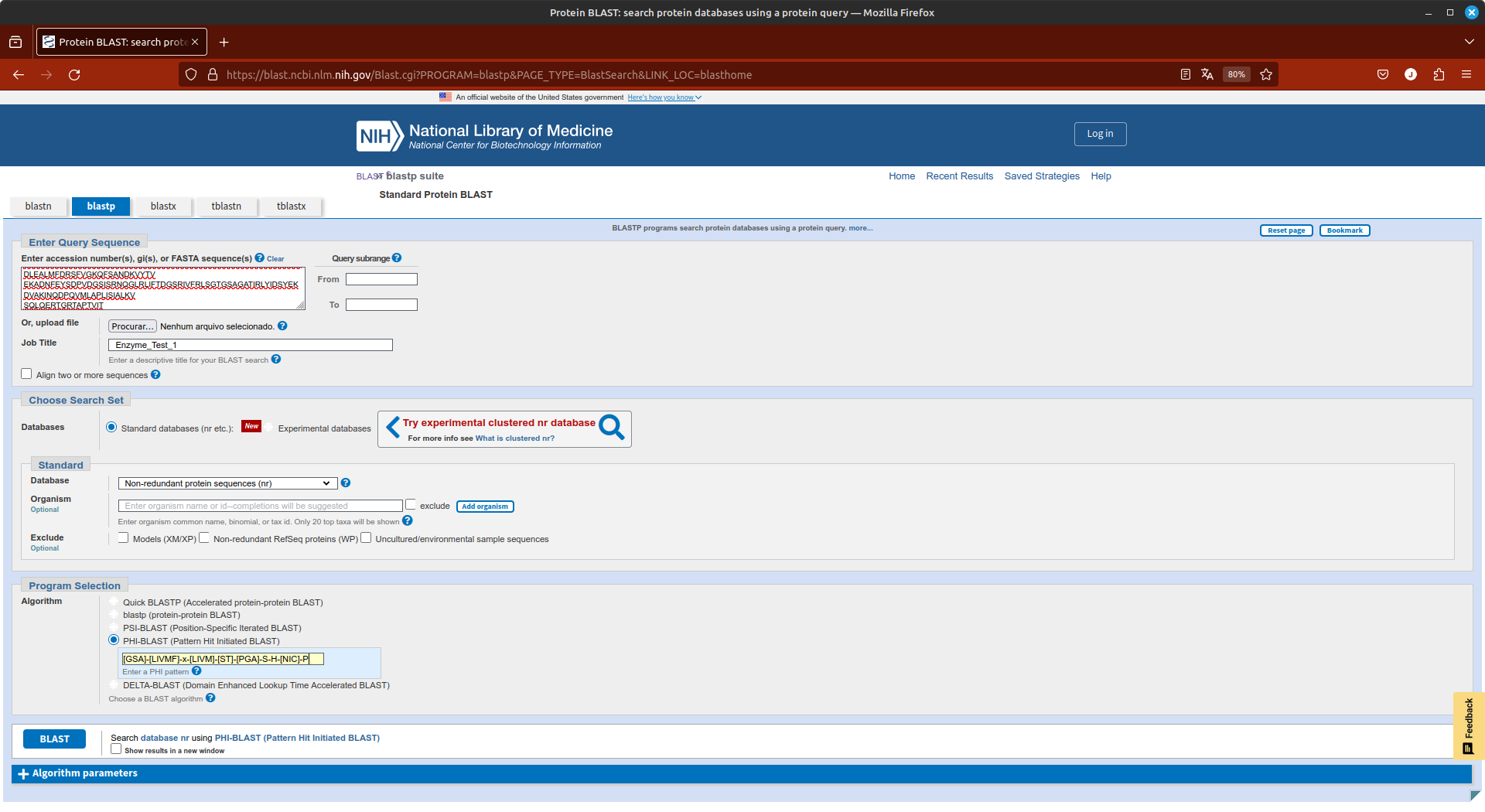Open Firefox list all tabs chevron
The image size is (1485, 812).
pyautogui.click(x=1470, y=42)
